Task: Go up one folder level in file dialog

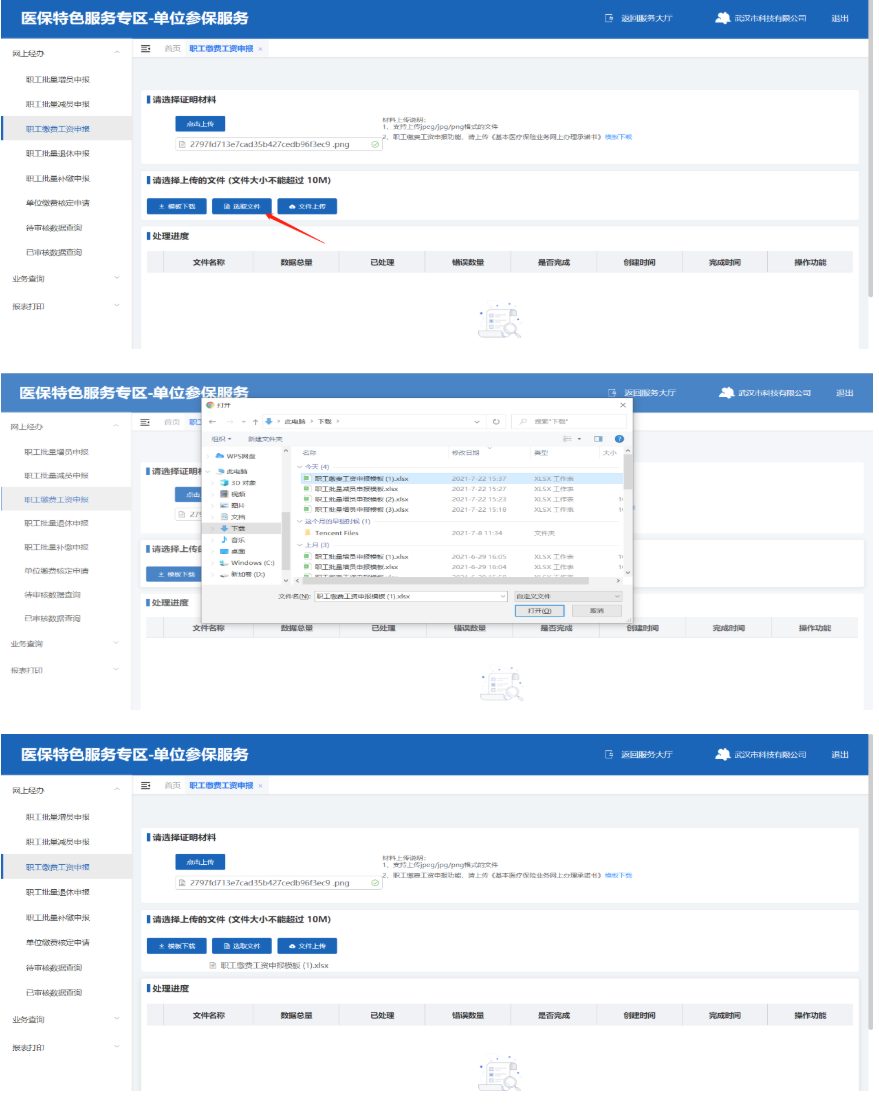Action: coord(256,422)
